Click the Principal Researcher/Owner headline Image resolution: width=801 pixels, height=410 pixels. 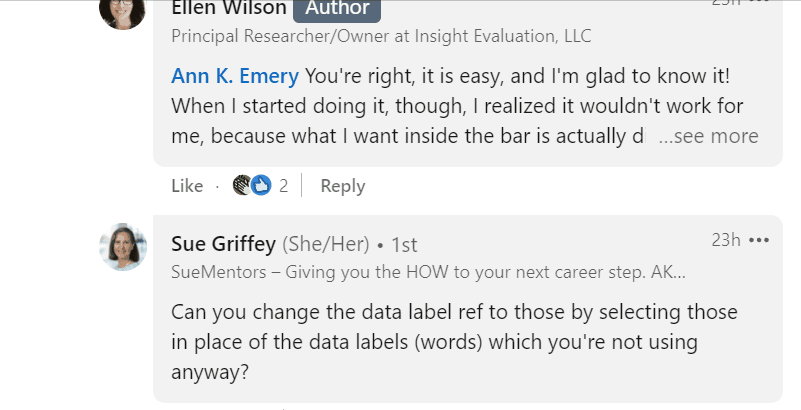(381, 36)
